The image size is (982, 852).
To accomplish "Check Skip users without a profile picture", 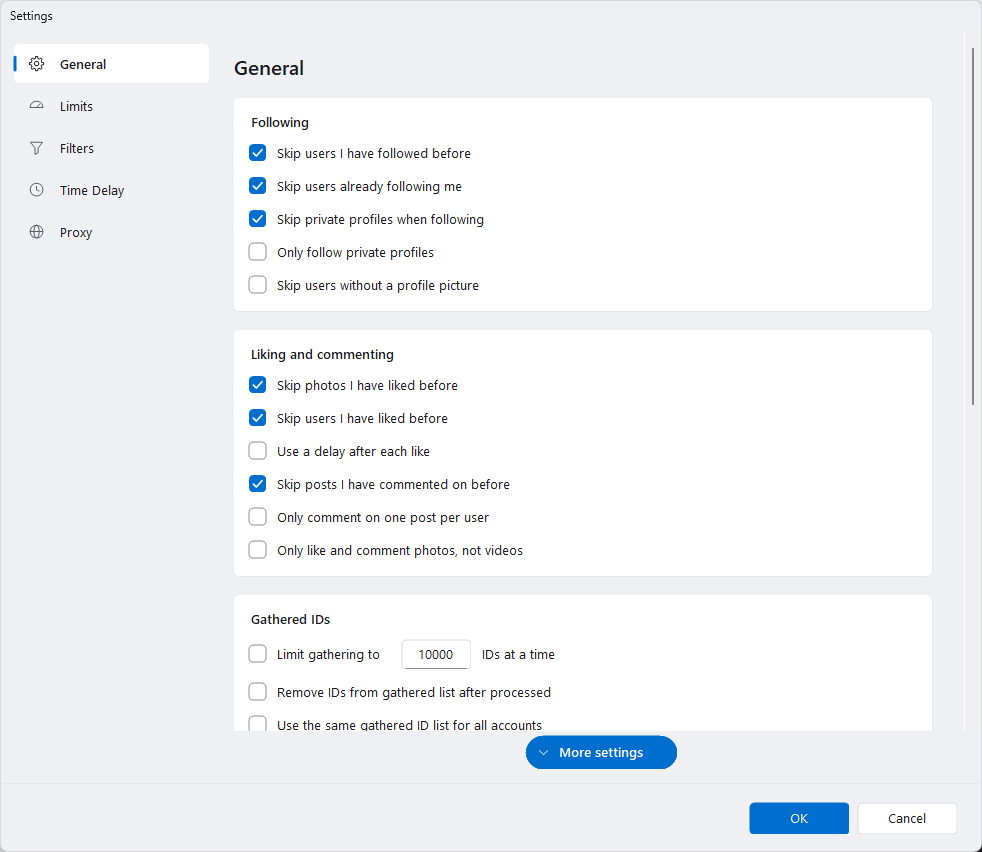I will [x=257, y=285].
